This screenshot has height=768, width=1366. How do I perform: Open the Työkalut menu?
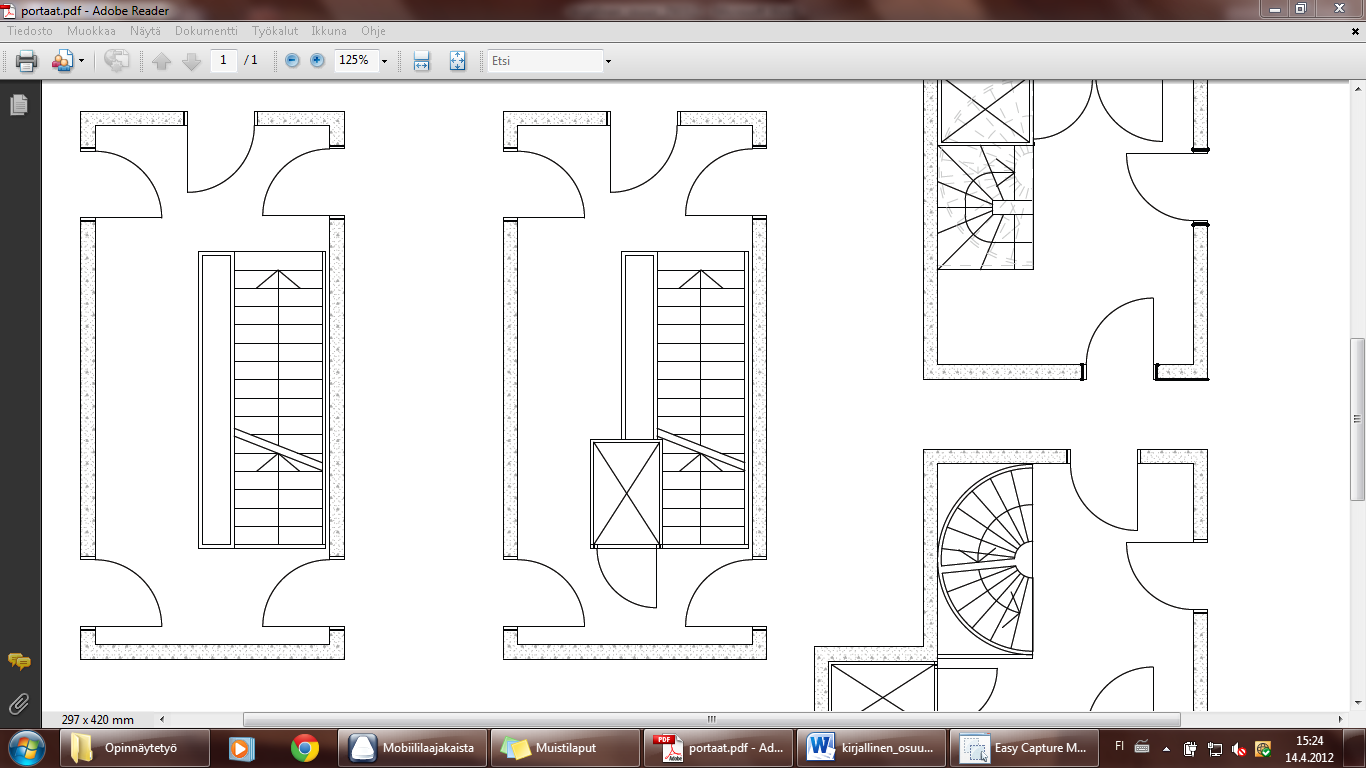274,31
